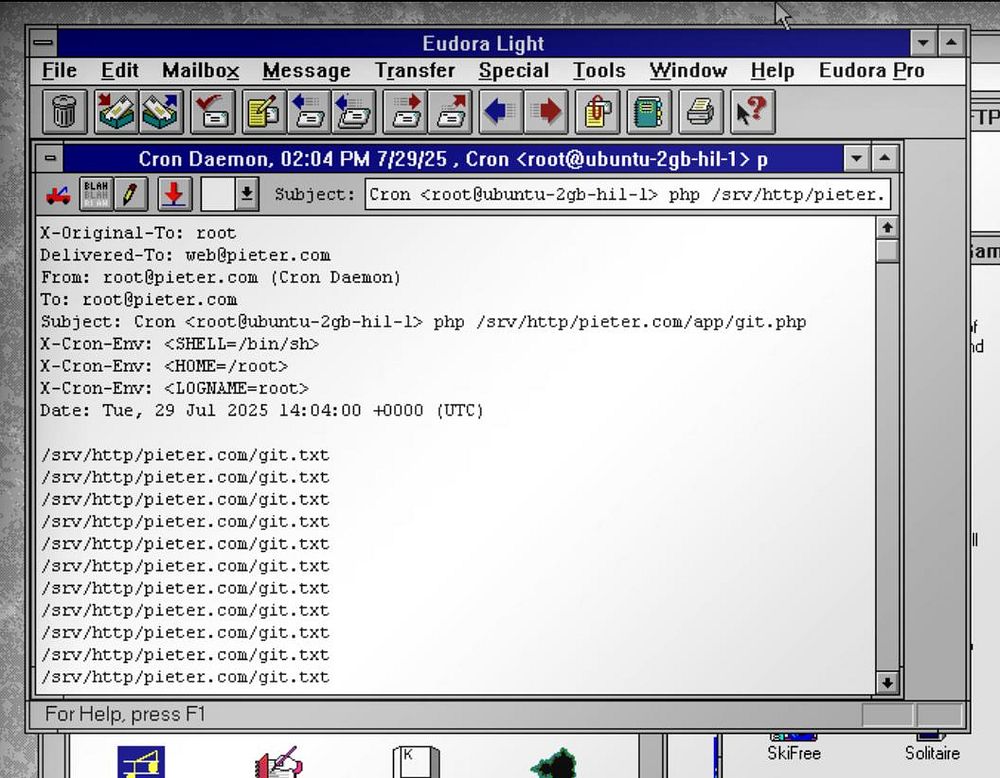Minimize the Cron Daemon message window
The height and width of the screenshot is (778, 1000).
tap(857, 158)
